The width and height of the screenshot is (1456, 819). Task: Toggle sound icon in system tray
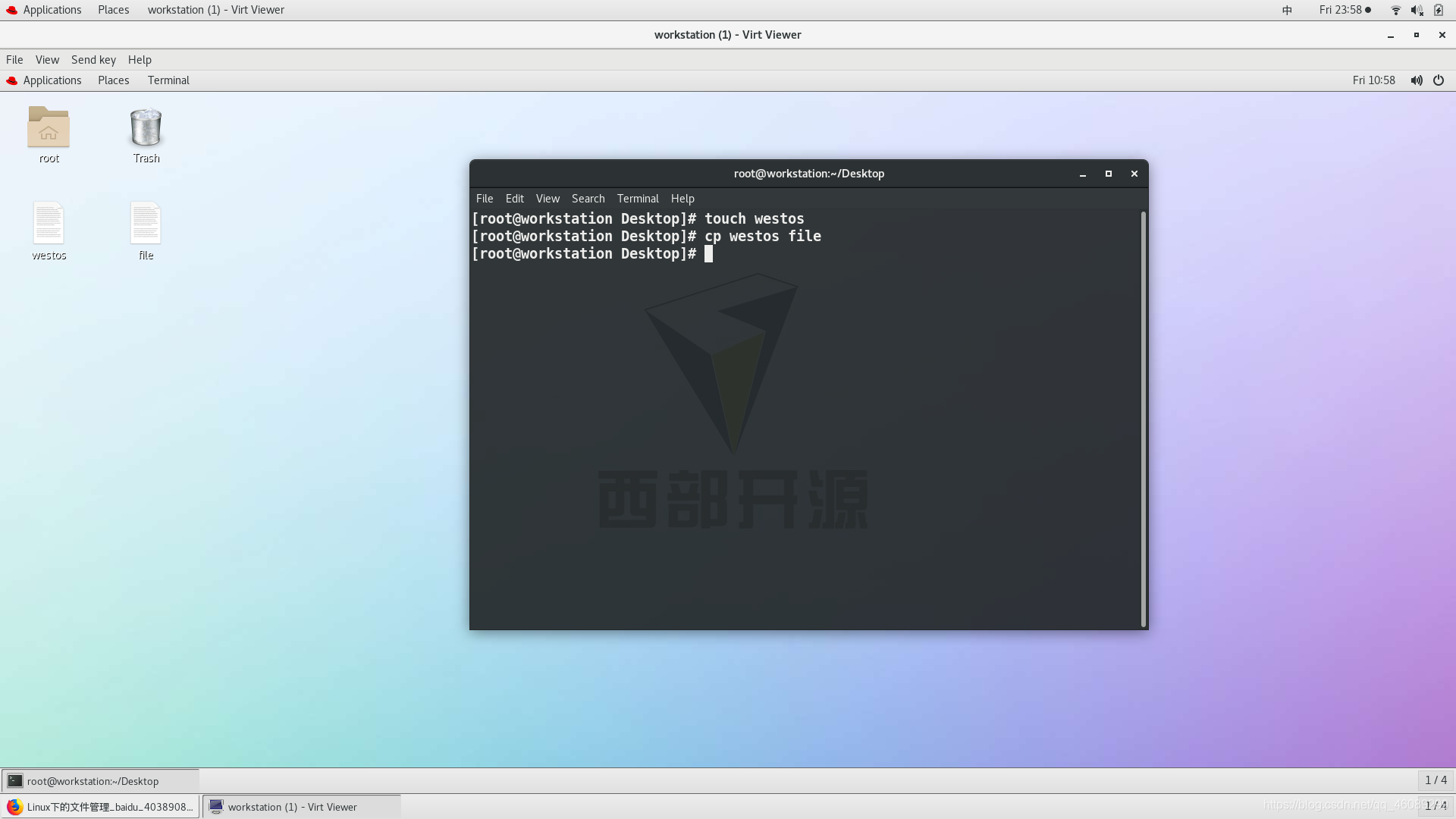[1417, 10]
